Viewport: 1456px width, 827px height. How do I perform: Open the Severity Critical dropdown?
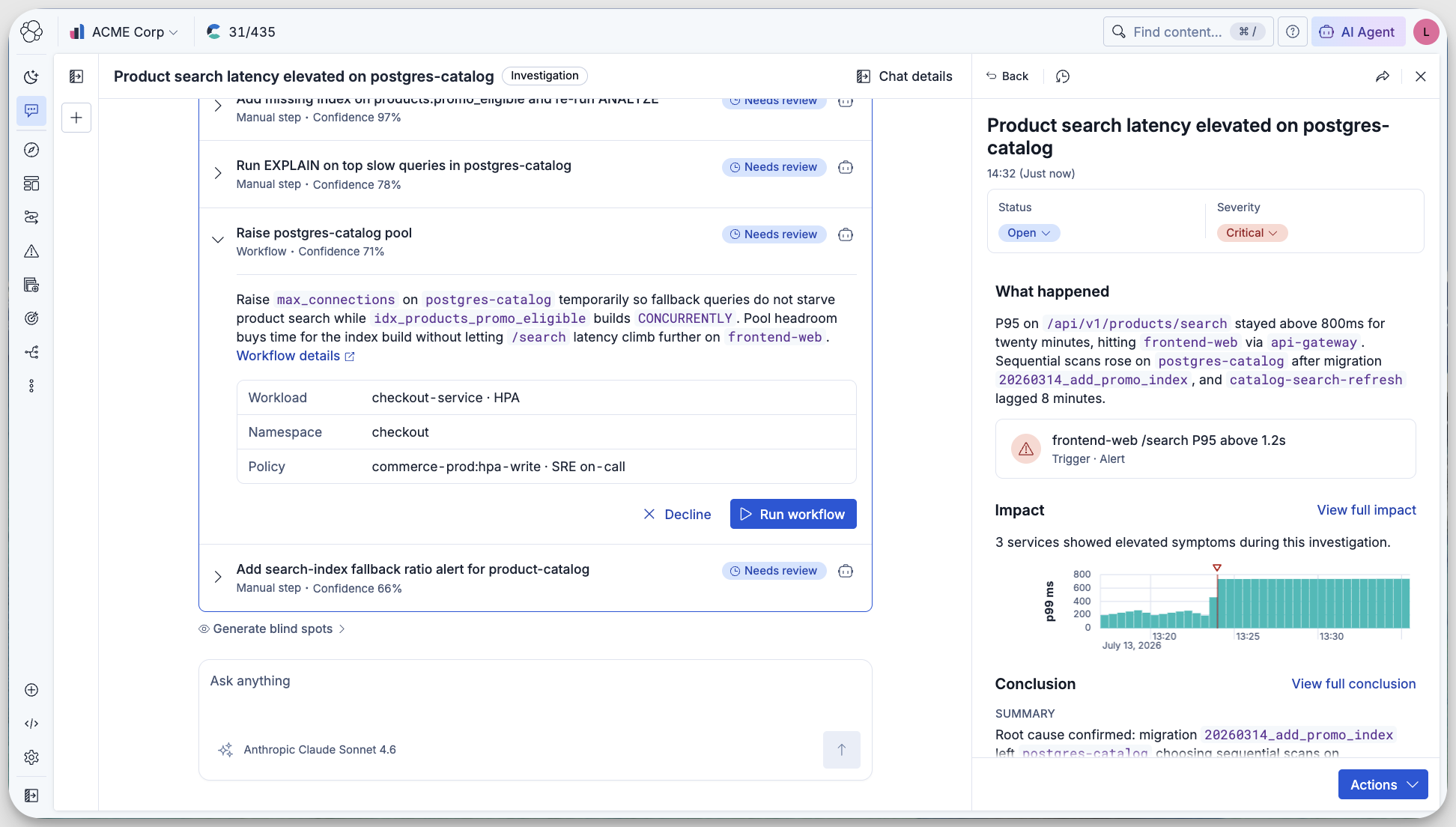point(1252,233)
